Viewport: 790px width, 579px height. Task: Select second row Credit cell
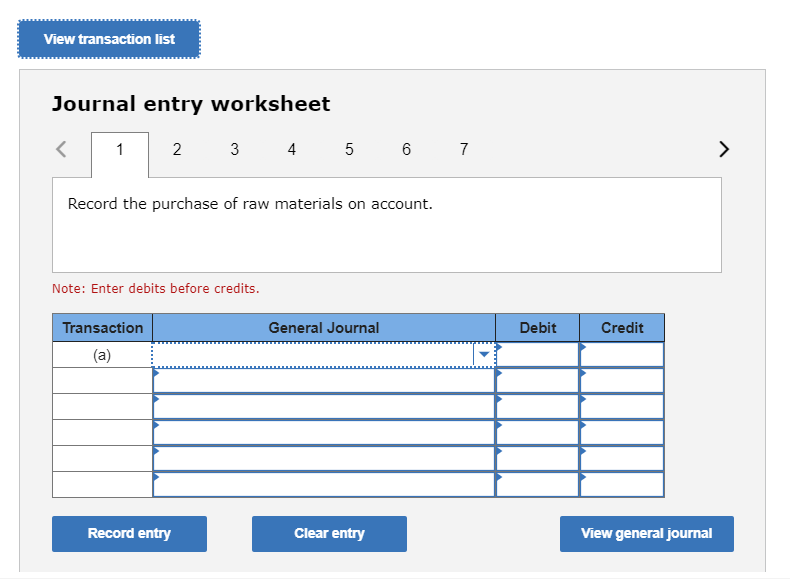click(x=622, y=381)
